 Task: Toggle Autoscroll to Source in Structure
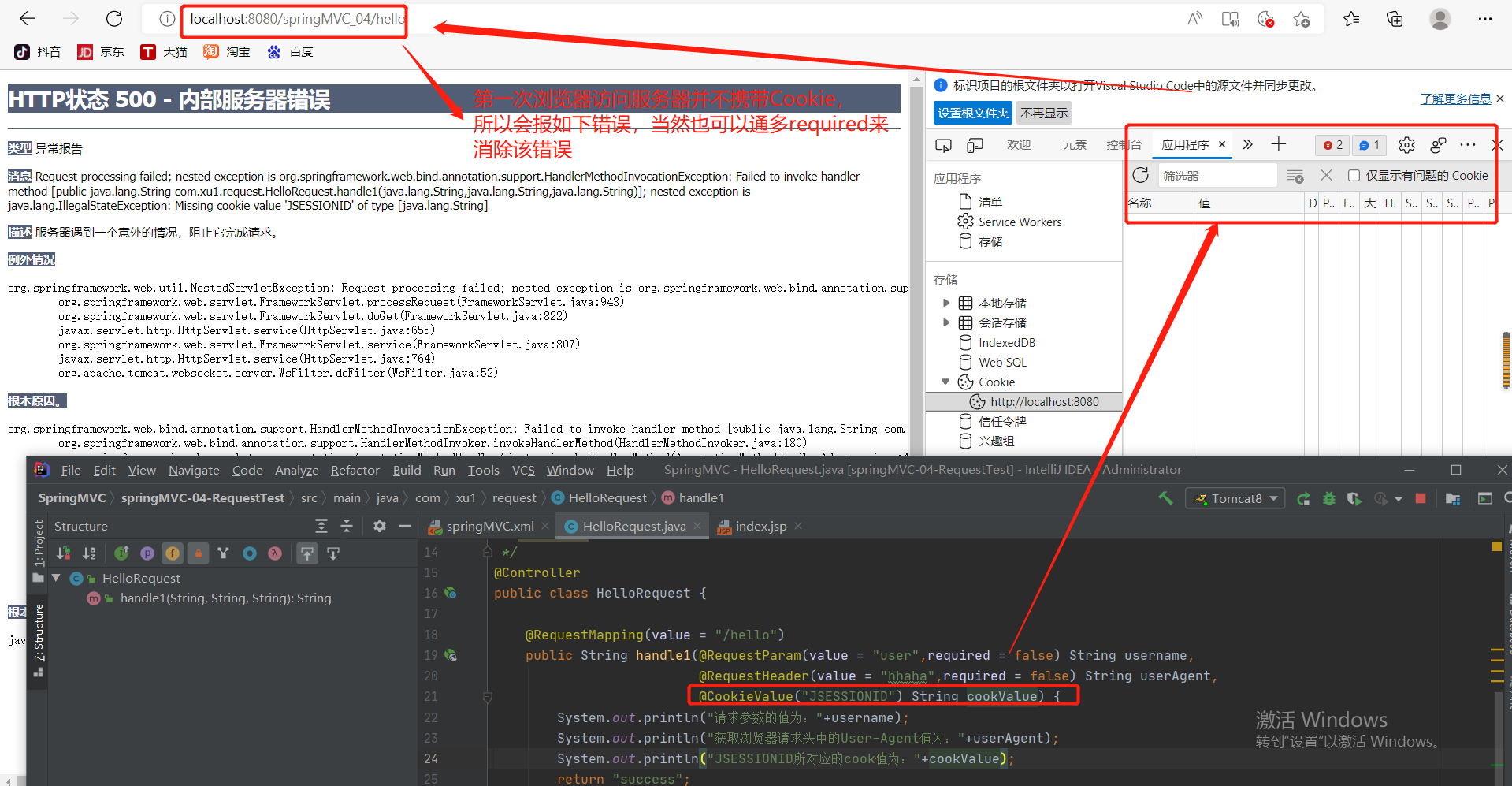(307, 553)
